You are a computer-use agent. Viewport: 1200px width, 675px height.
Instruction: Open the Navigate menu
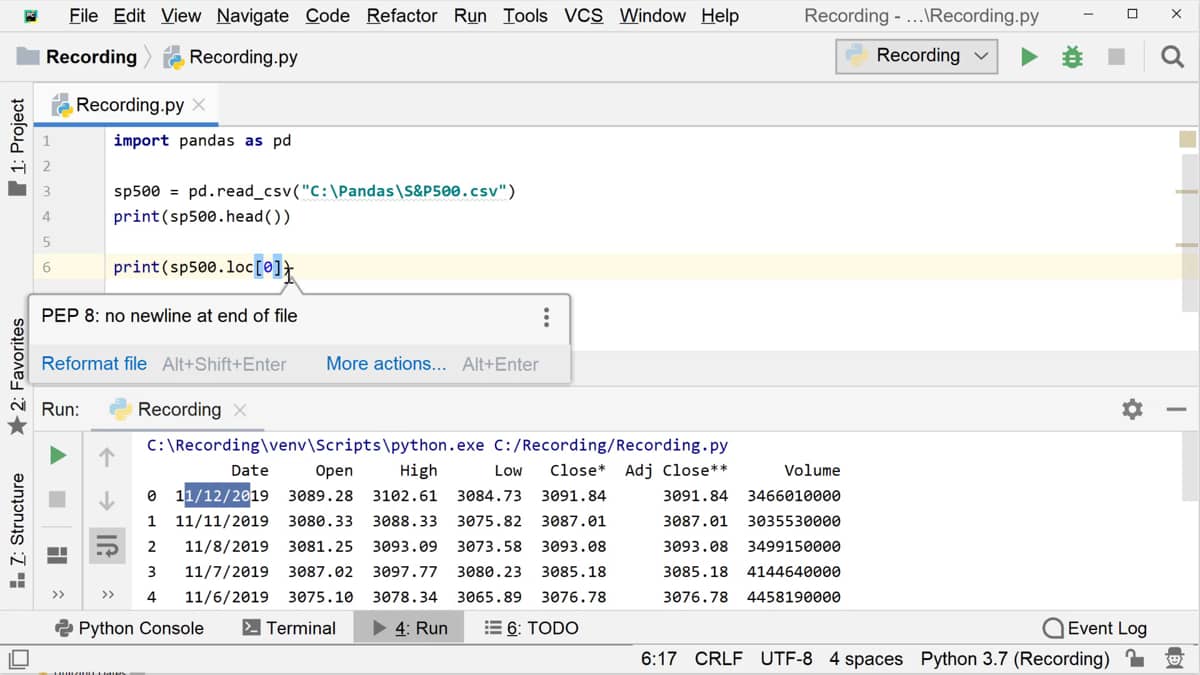coord(253,16)
